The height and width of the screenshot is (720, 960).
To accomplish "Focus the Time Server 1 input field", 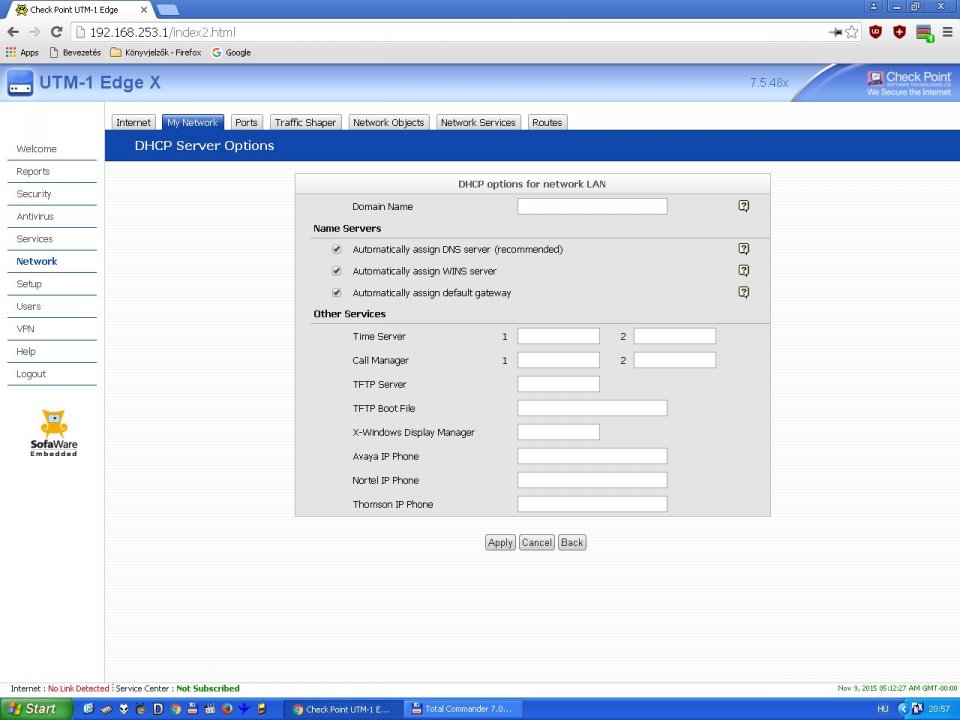I will [x=558, y=336].
